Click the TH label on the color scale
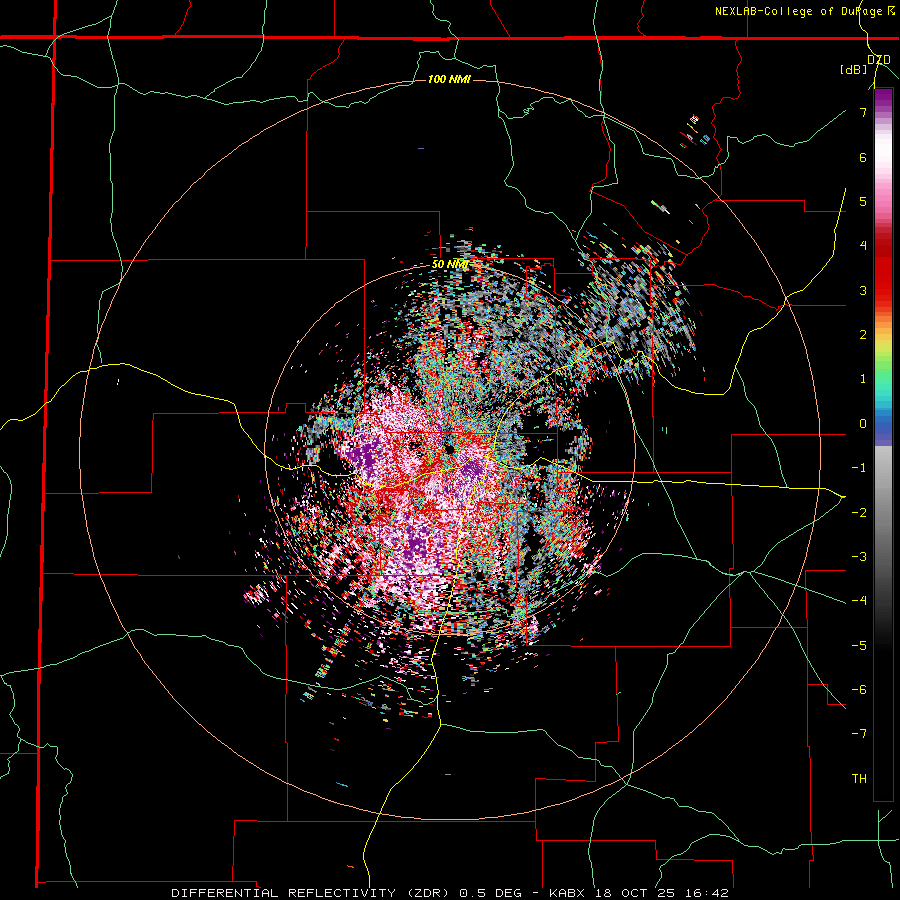900x900 pixels. [x=859, y=778]
